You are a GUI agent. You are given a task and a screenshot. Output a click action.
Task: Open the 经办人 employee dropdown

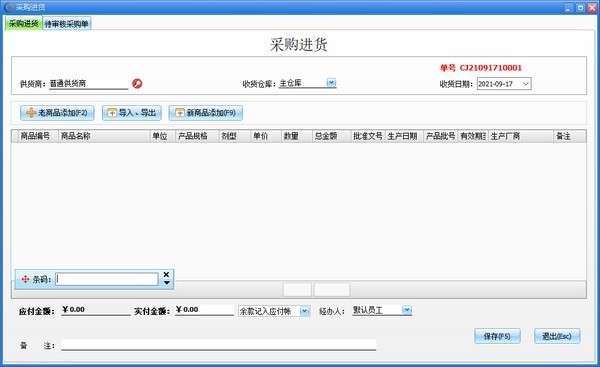click(x=407, y=310)
